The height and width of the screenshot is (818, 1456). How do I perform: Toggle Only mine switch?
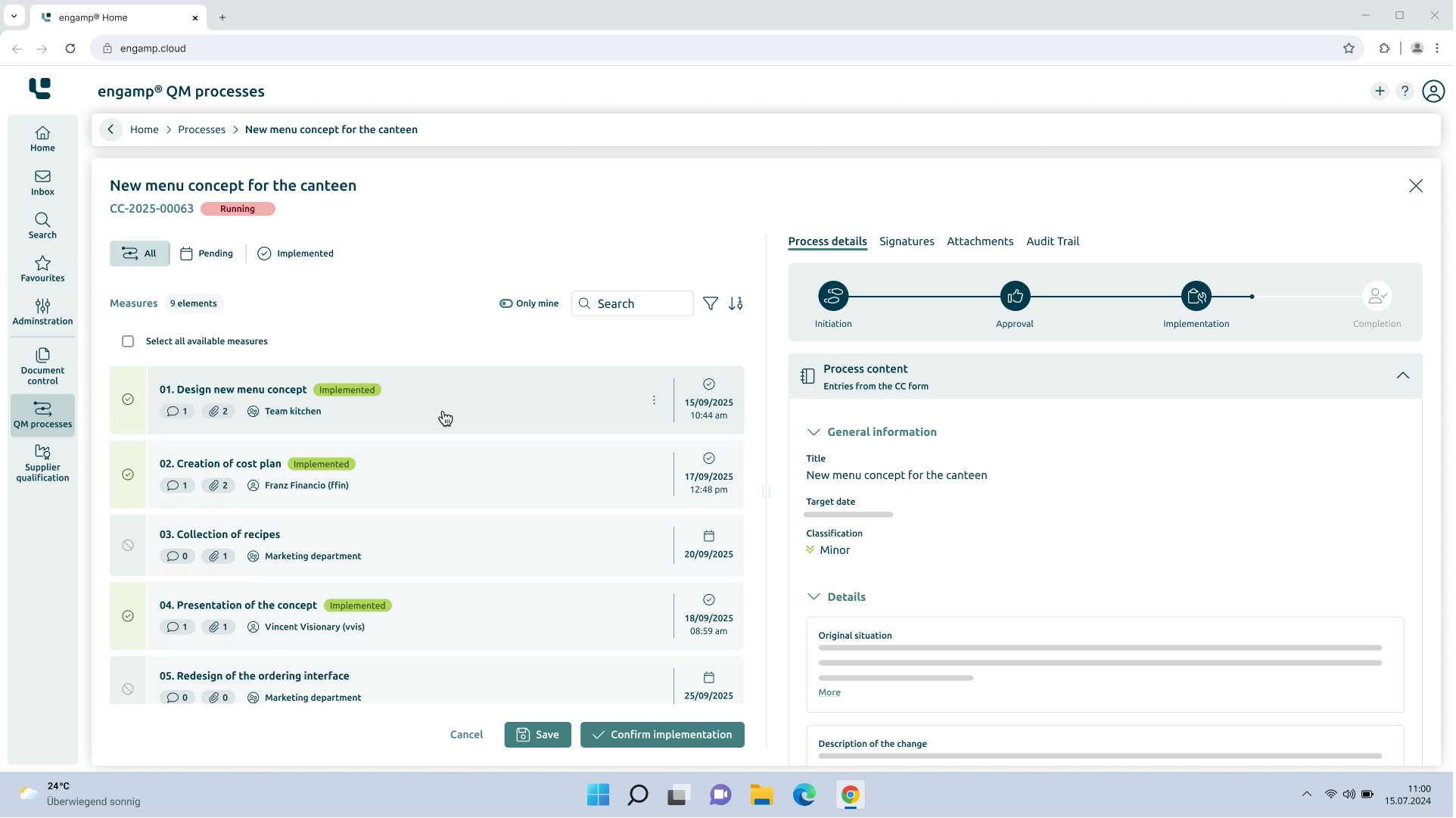tap(507, 304)
